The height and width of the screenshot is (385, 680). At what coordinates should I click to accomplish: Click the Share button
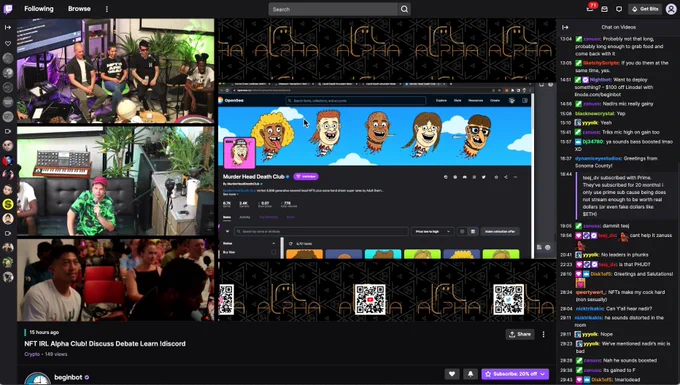(x=520, y=334)
